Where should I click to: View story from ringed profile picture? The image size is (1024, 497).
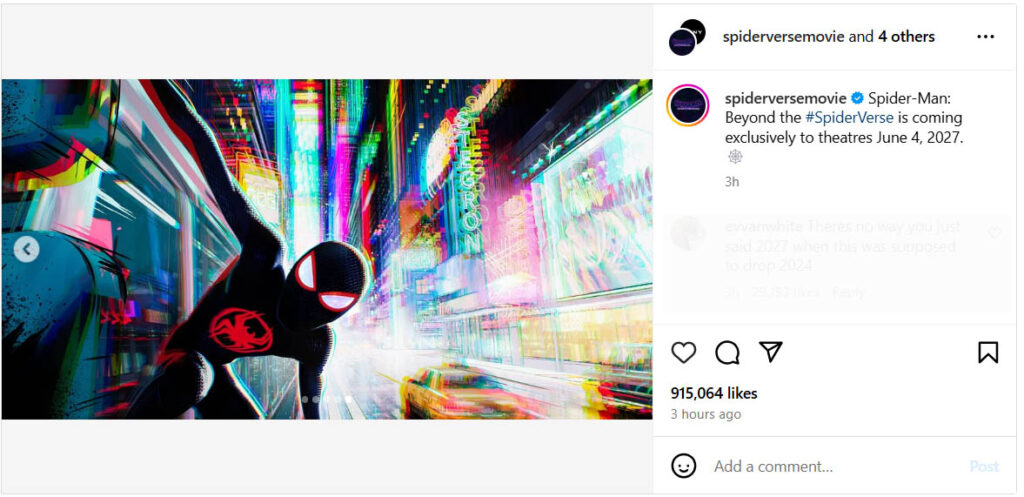pos(688,105)
